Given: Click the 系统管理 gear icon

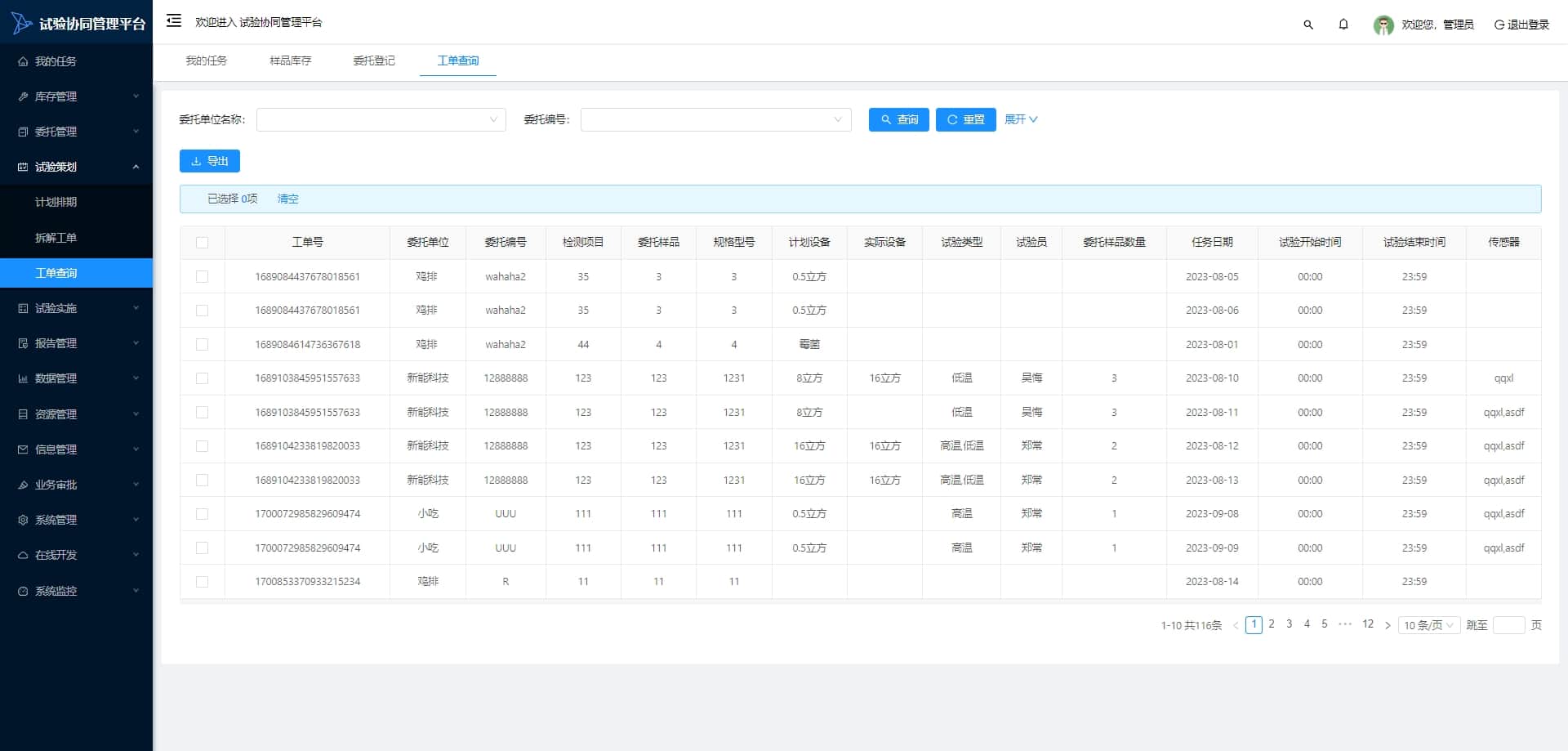Looking at the screenshot, I should 23,520.
